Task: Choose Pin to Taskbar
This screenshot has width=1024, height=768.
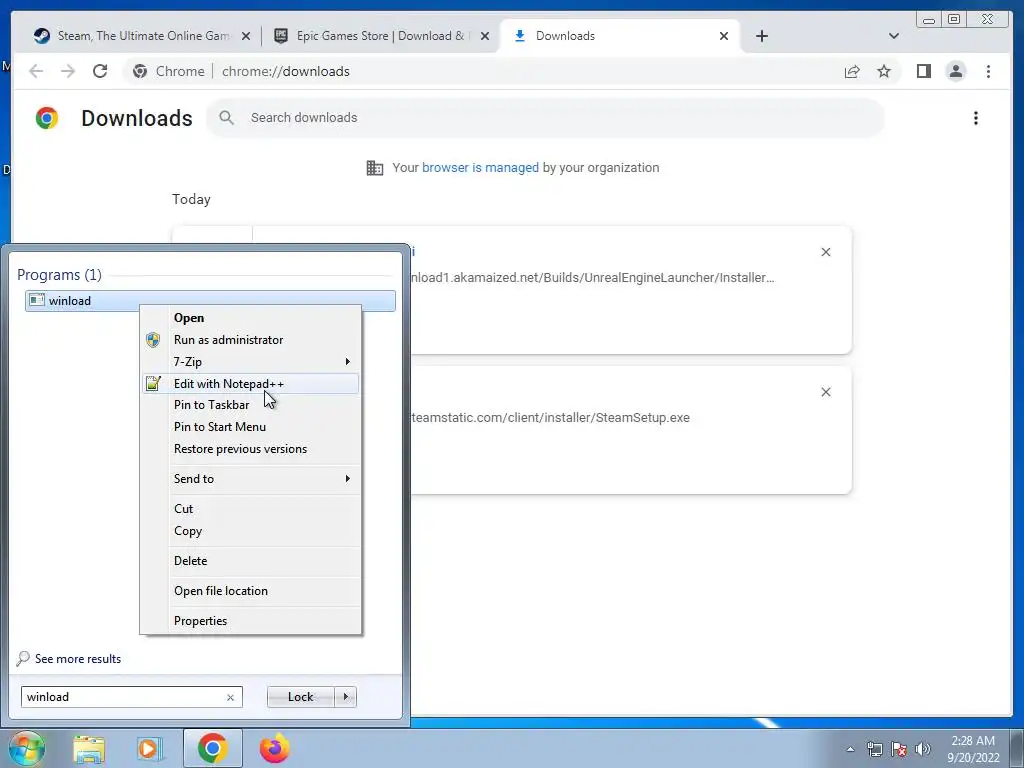Action: pos(251,405)
